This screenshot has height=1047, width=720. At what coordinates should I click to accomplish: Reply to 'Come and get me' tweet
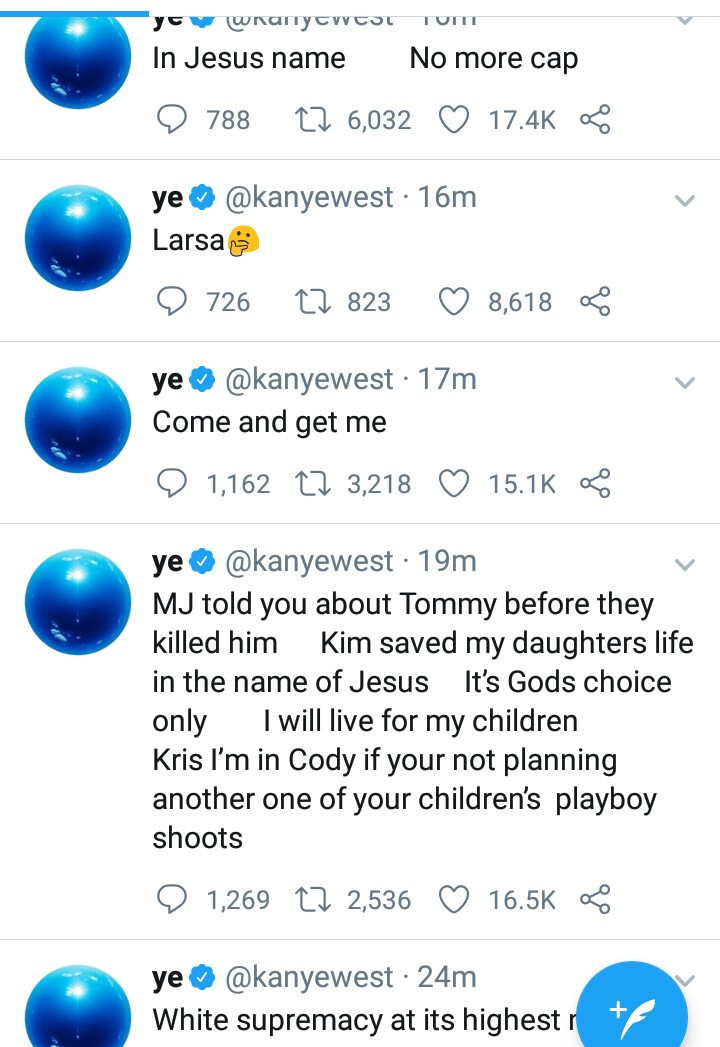click(173, 484)
